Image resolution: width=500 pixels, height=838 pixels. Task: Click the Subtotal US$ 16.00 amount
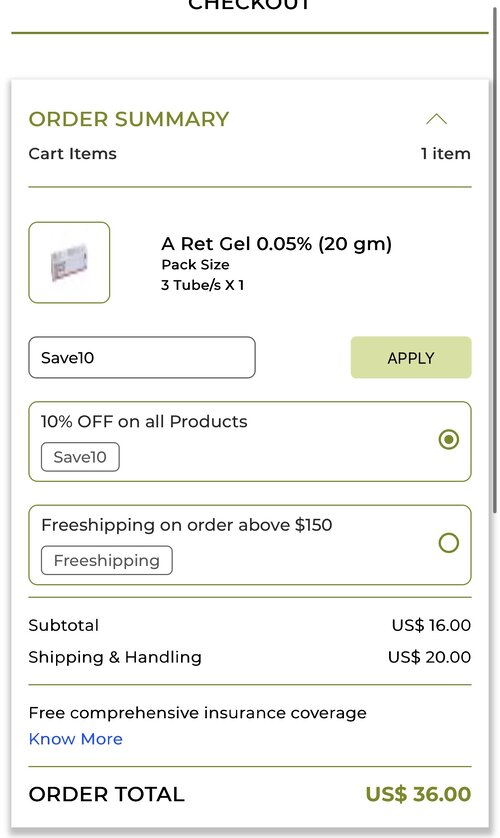431,625
